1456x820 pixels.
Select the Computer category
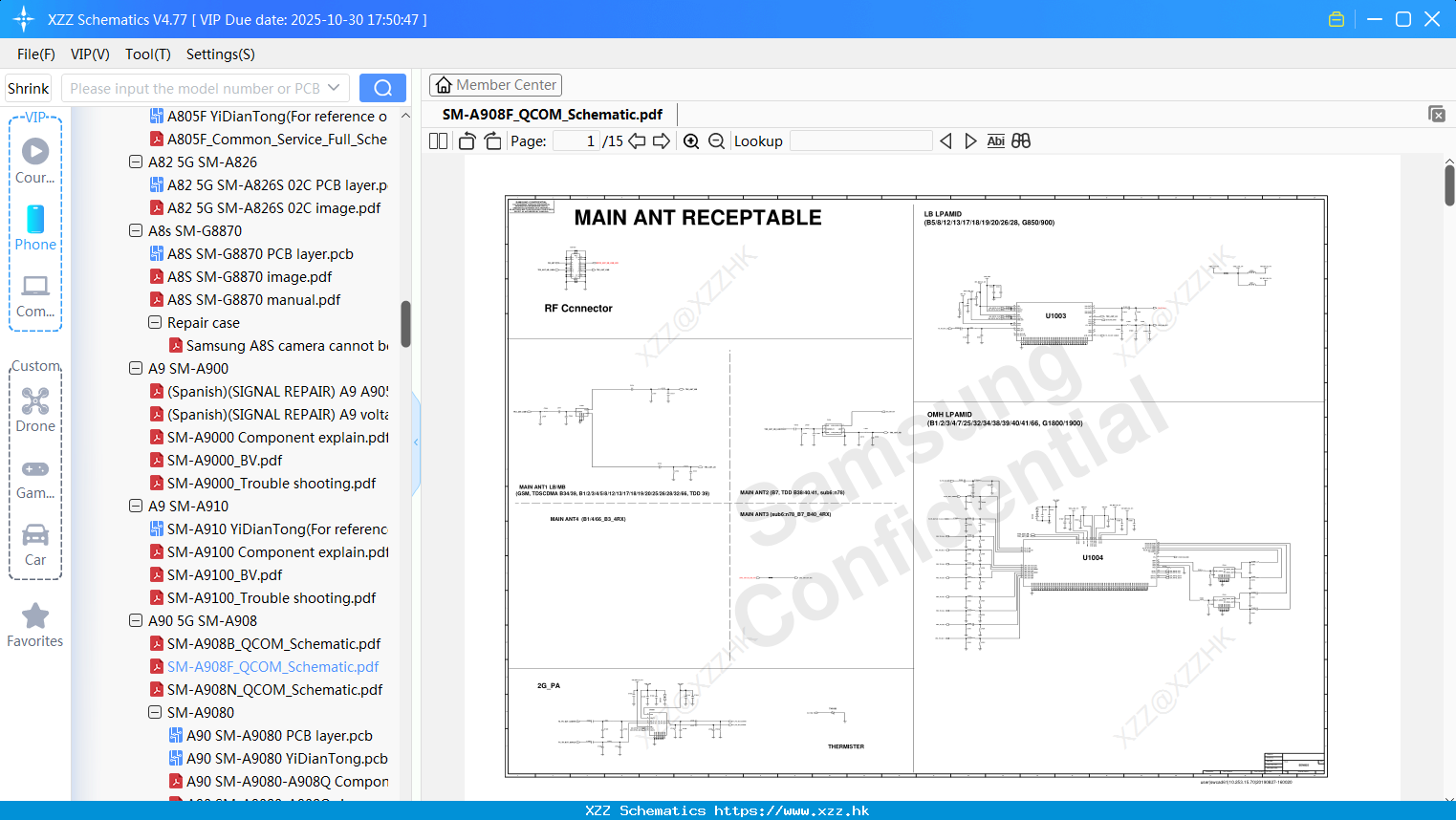[x=35, y=295]
